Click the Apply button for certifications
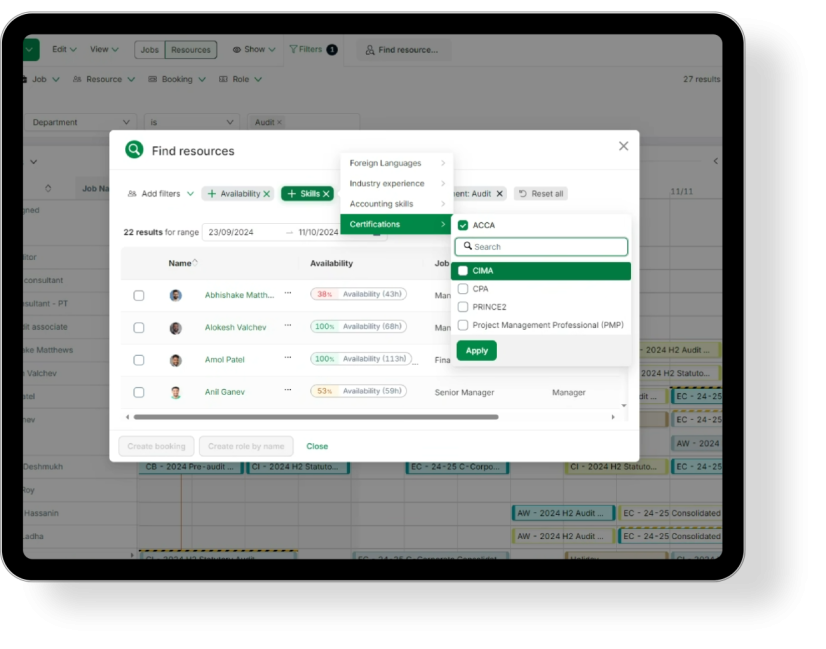826x649 pixels. 477,351
